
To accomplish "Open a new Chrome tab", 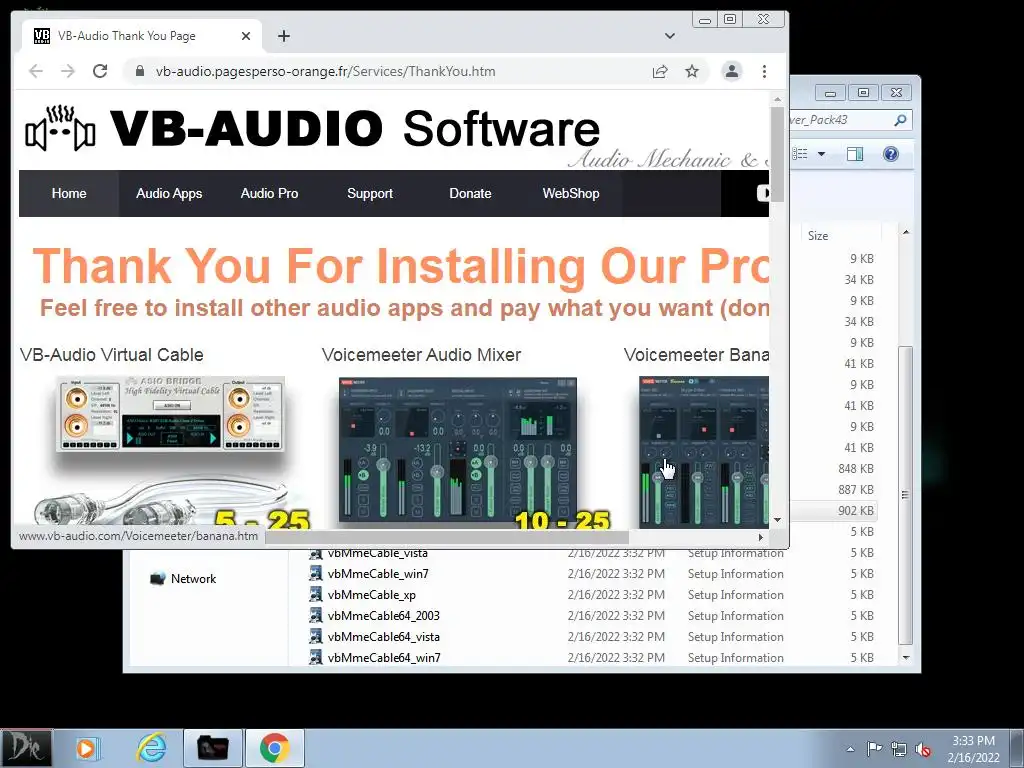I will click(283, 36).
